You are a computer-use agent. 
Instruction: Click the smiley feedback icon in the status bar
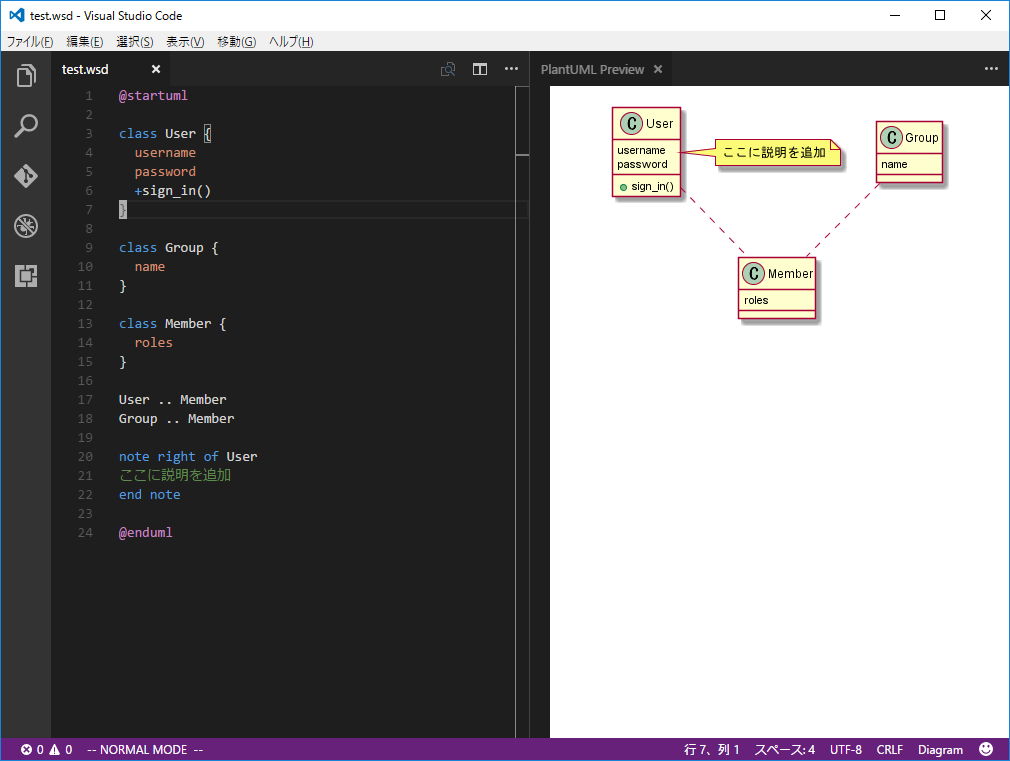coord(985,749)
